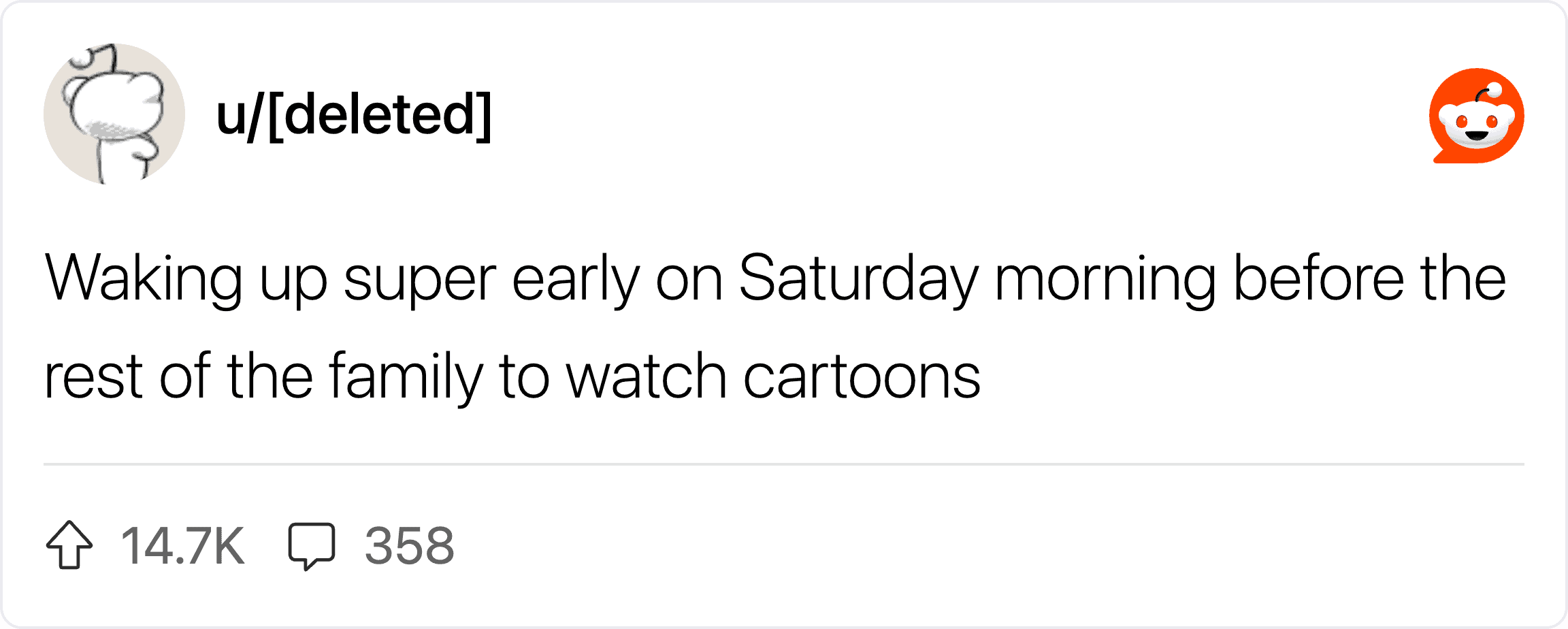Click the word "Waking" in the post

144,279
